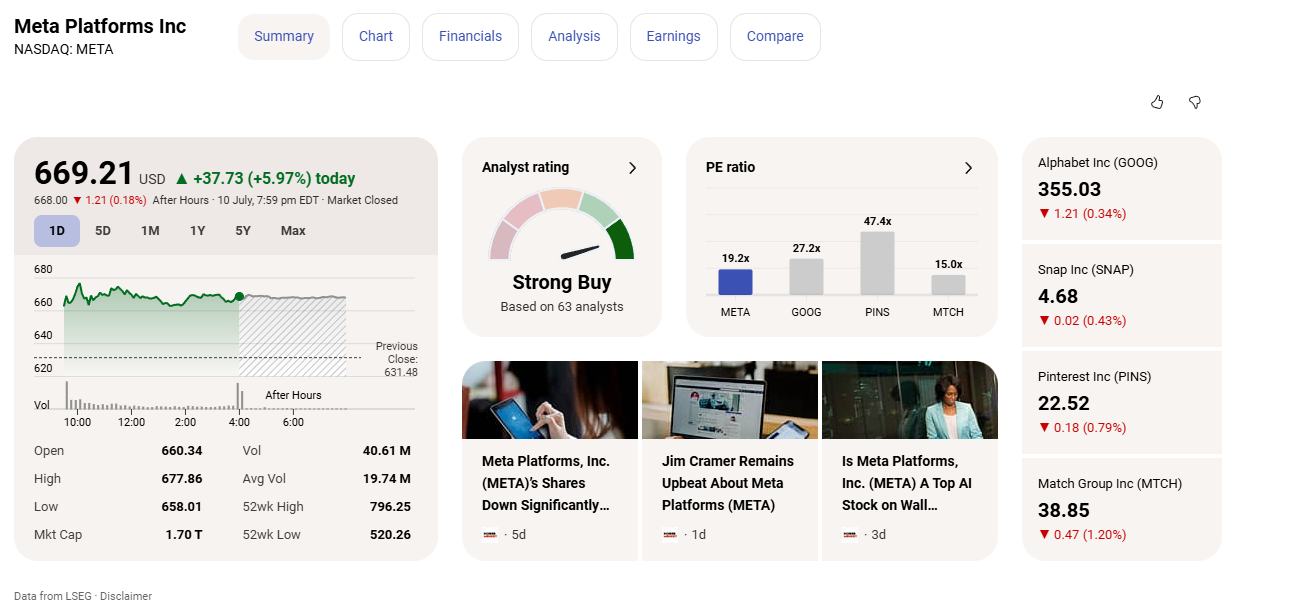1309x615 pixels.
Task: Open the Jim Cramer article thumbnail
Action: (729, 400)
